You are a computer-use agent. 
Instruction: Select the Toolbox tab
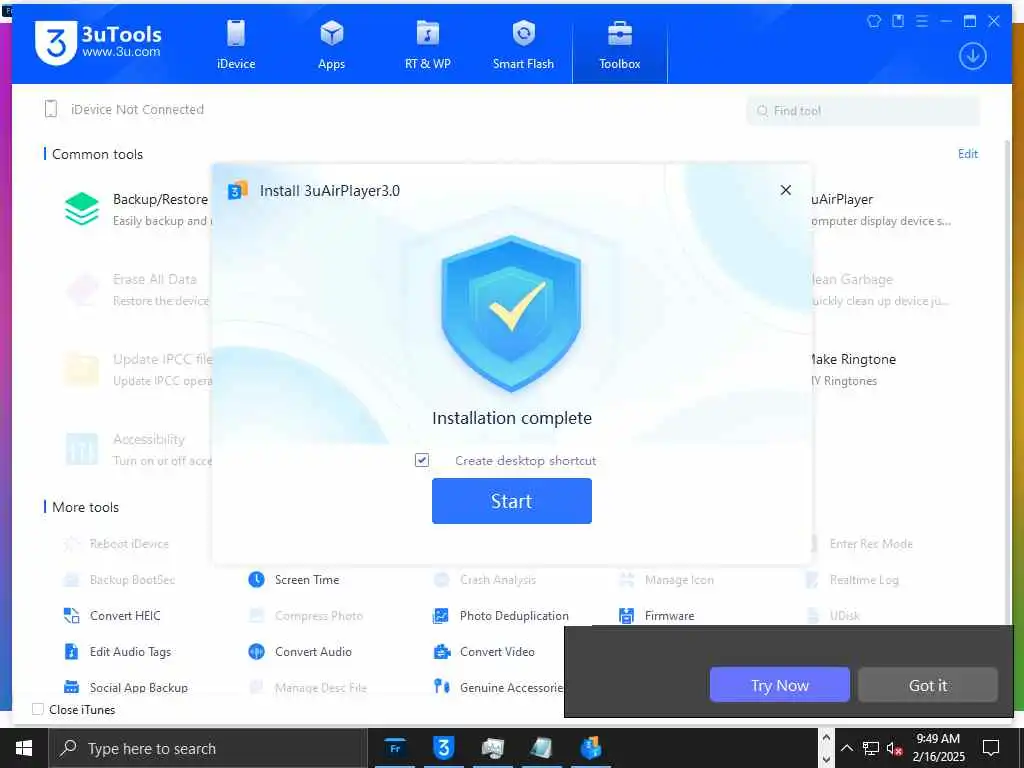pos(620,44)
